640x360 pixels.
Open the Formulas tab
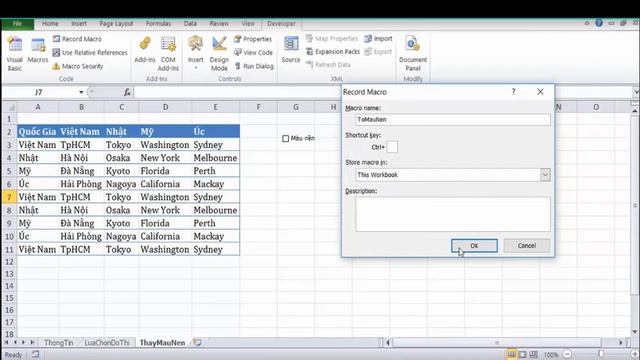(x=158, y=24)
